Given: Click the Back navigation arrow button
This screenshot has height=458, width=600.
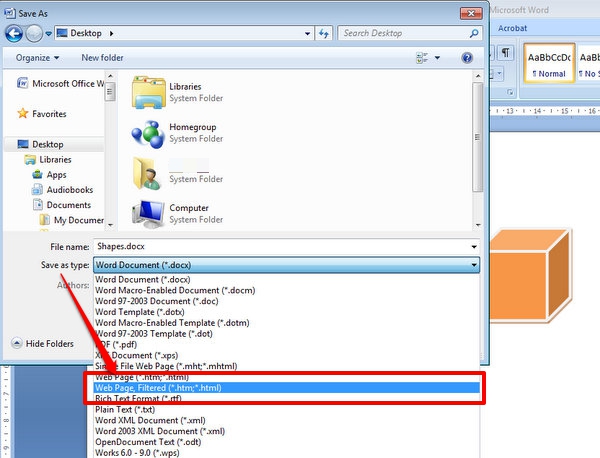Looking at the screenshot, I should [14, 34].
